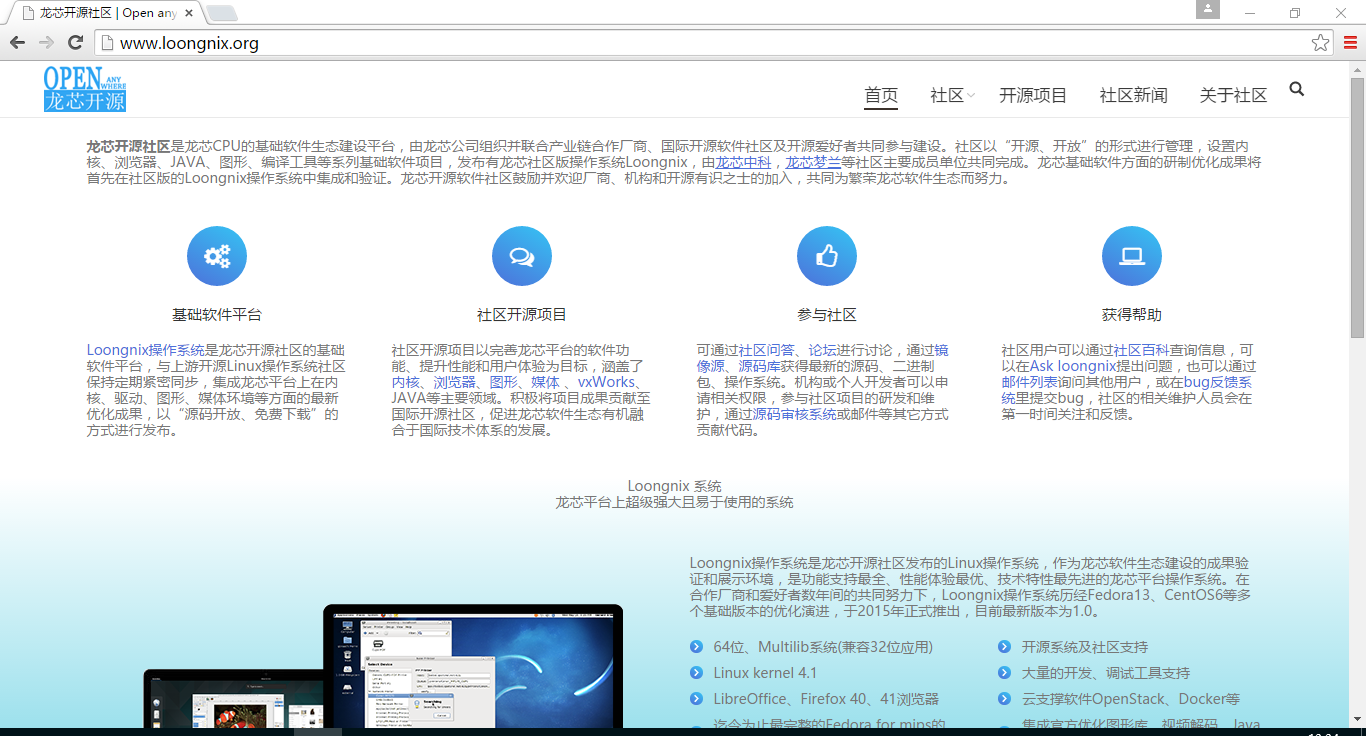This screenshot has width=1366, height=736.
Task: Open the 源码库 link
Action: point(759,366)
